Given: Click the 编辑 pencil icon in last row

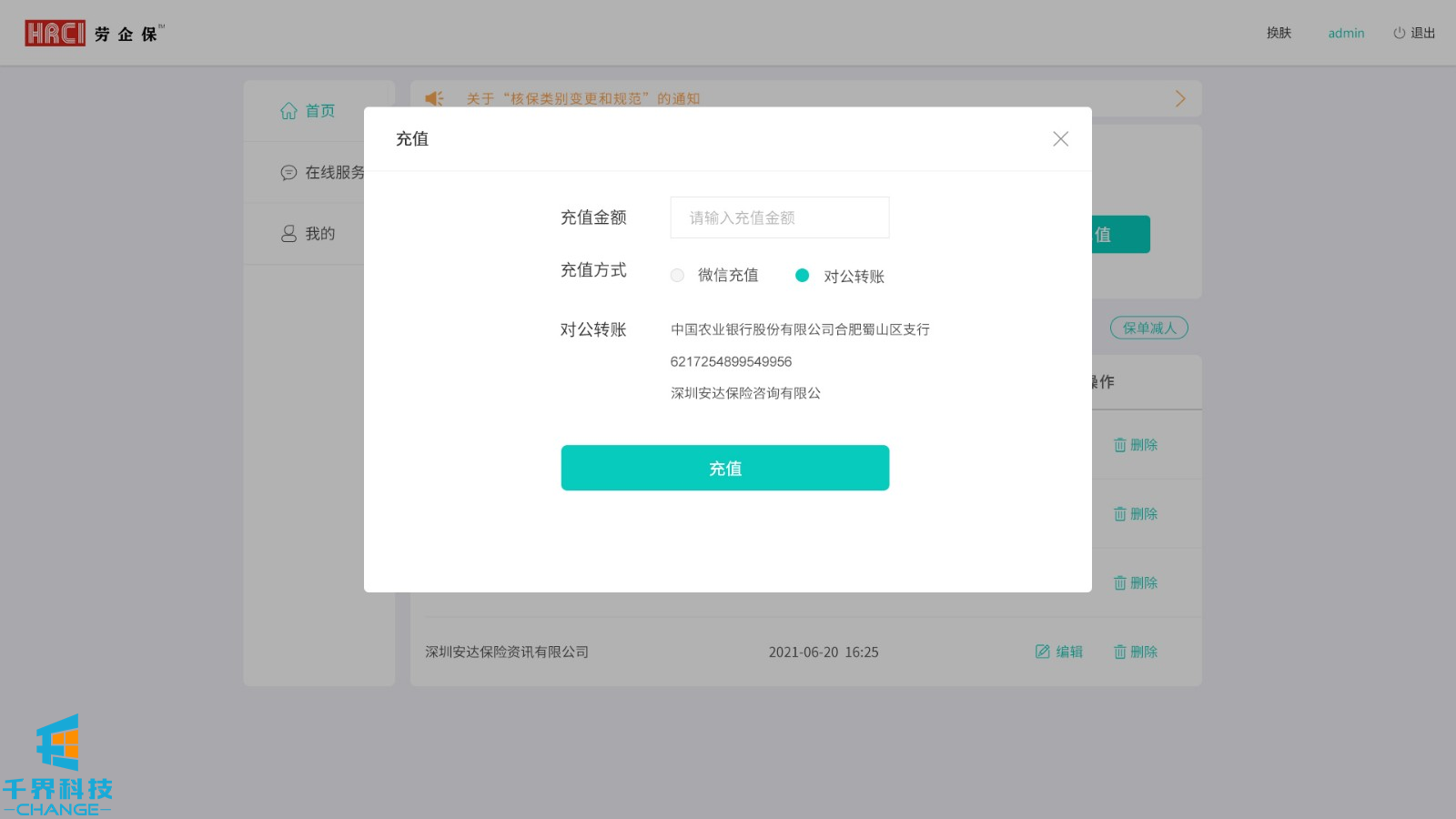Looking at the screenshot, I should coord(1043,652).
